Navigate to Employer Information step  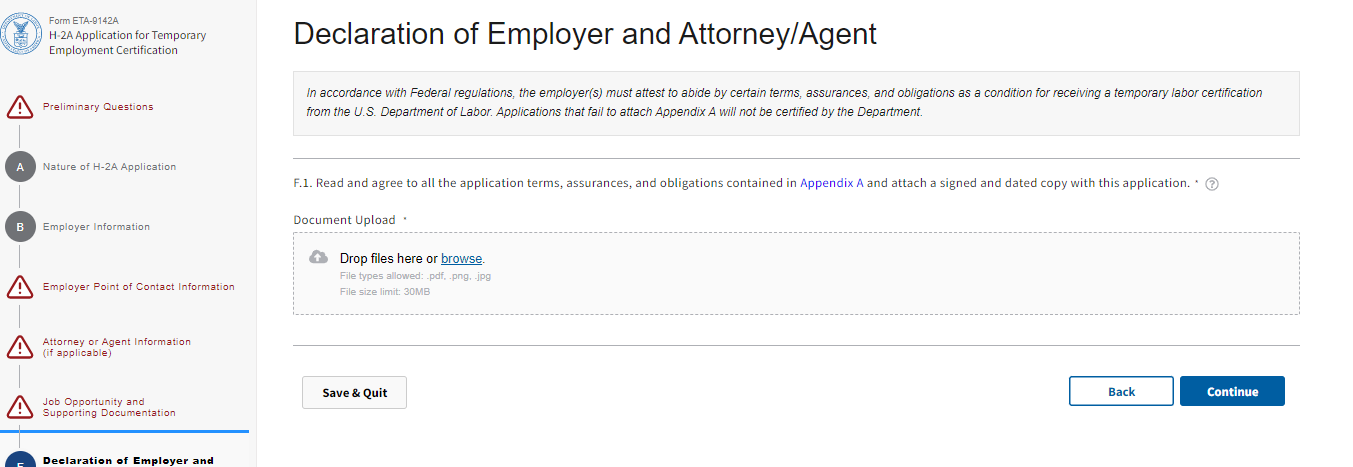tap(96, 227)
